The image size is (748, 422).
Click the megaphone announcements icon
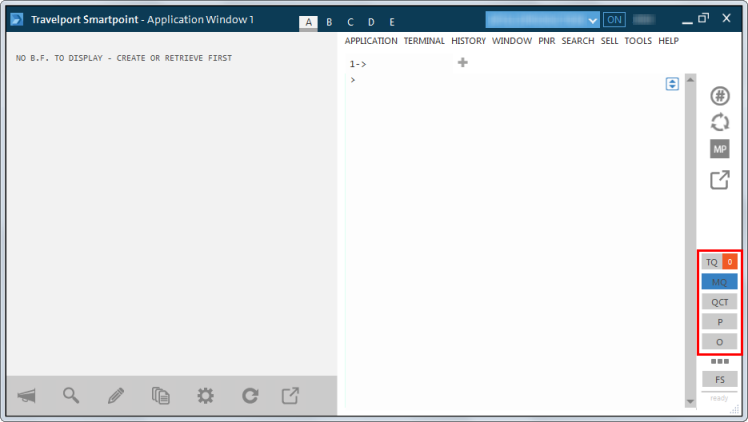(x=26, y=396)
